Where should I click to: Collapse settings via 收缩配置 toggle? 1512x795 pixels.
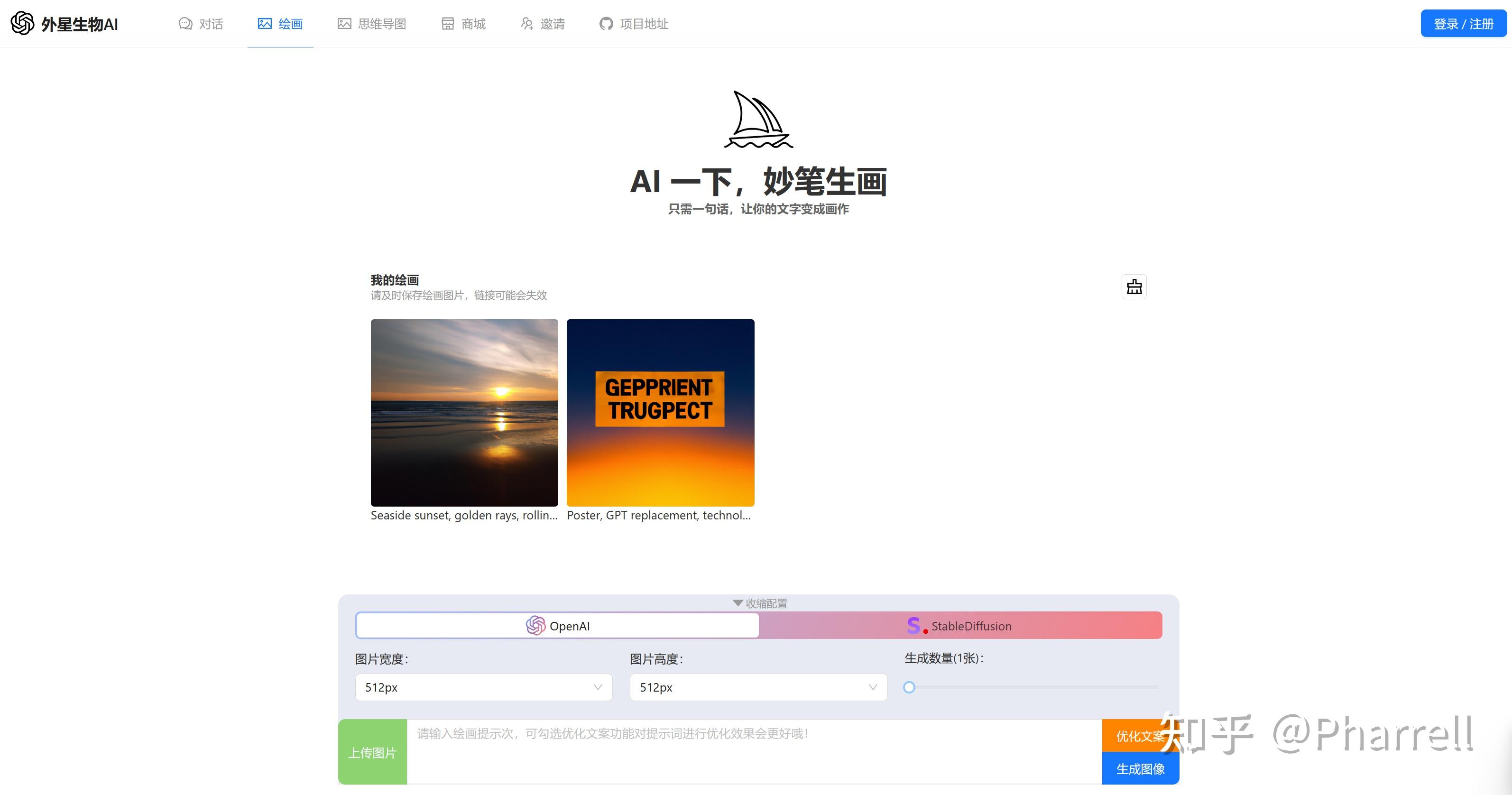coord(759,603)
